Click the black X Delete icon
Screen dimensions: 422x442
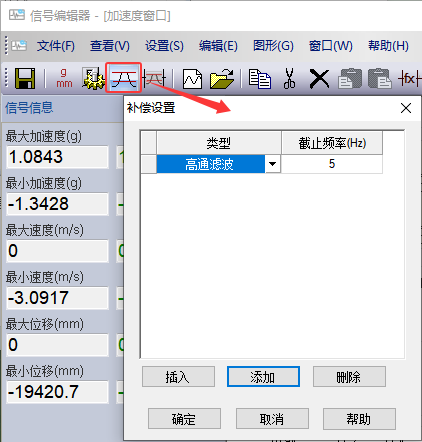click(319, 79)
